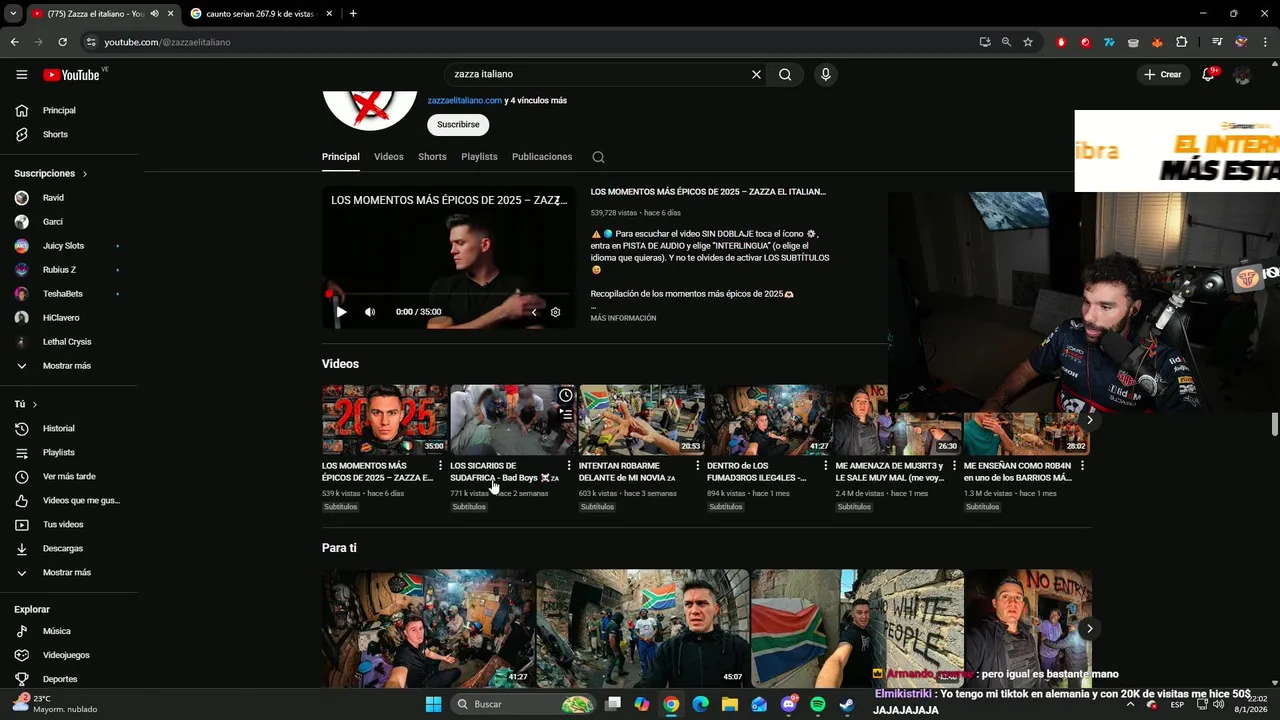1280x720 pixels.
Task: Open options for ME AMENAZA DE MU3RT3 video
Action: [x=954, y=466]
